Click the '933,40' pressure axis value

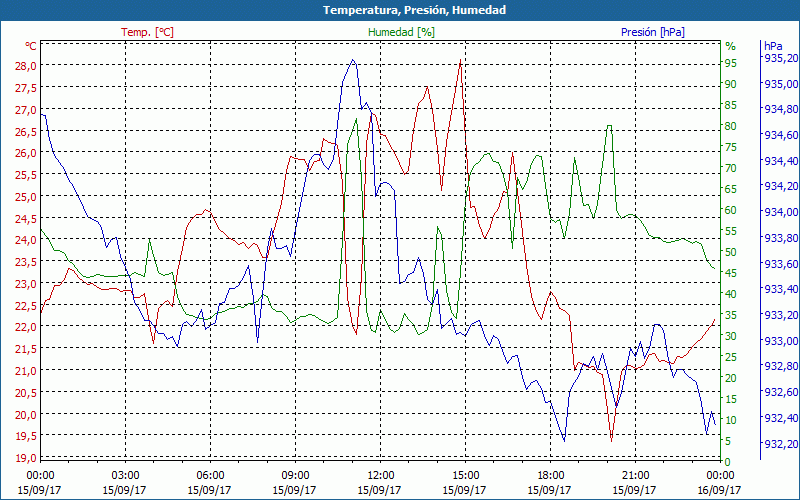pos(781,289)
